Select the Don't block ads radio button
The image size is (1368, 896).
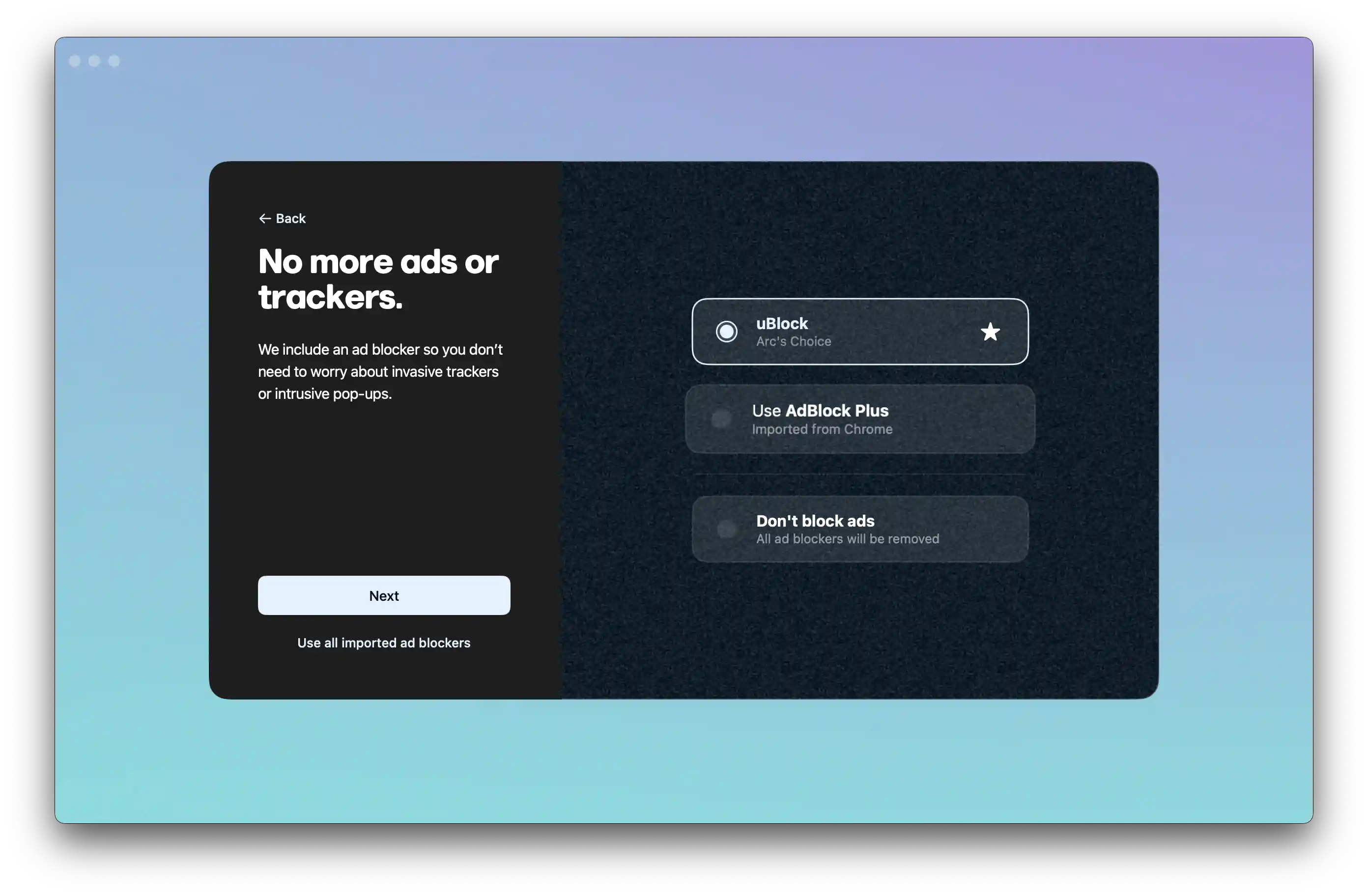point(727,529)
